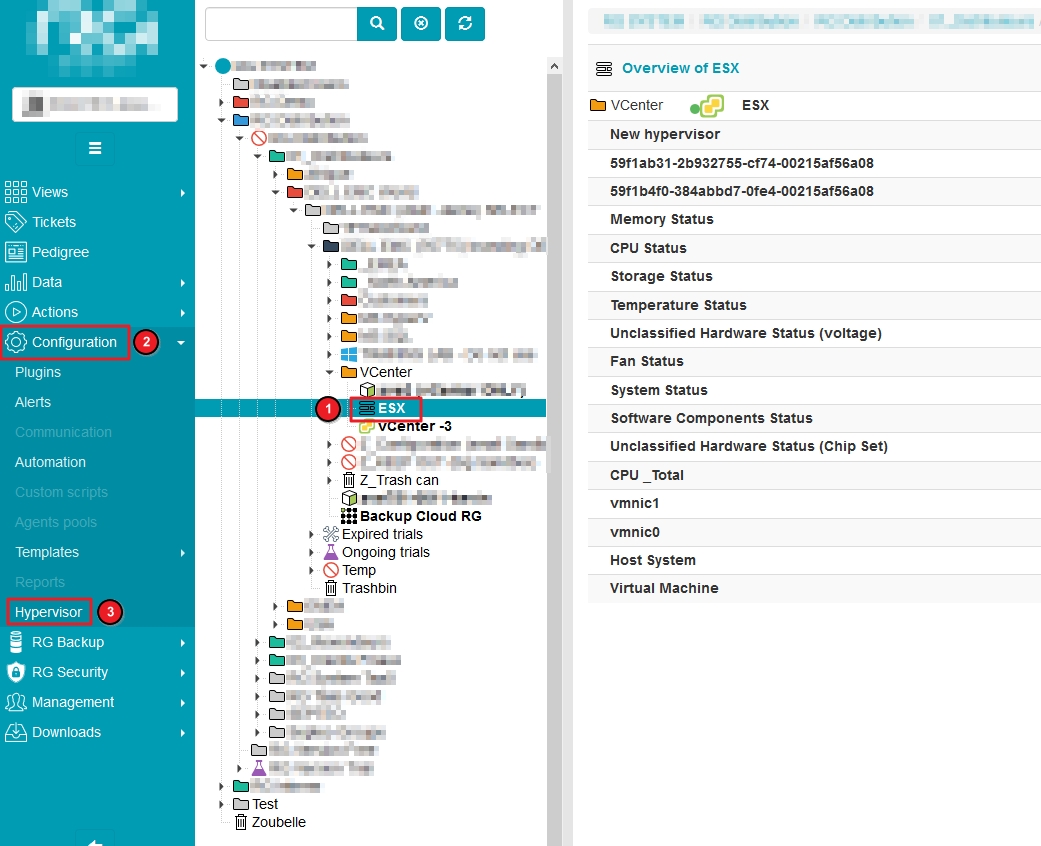The height and width of the screenshot is (846, 1041).
Task: Select the VCenter -3 tree item
Action: coord(414,426)
